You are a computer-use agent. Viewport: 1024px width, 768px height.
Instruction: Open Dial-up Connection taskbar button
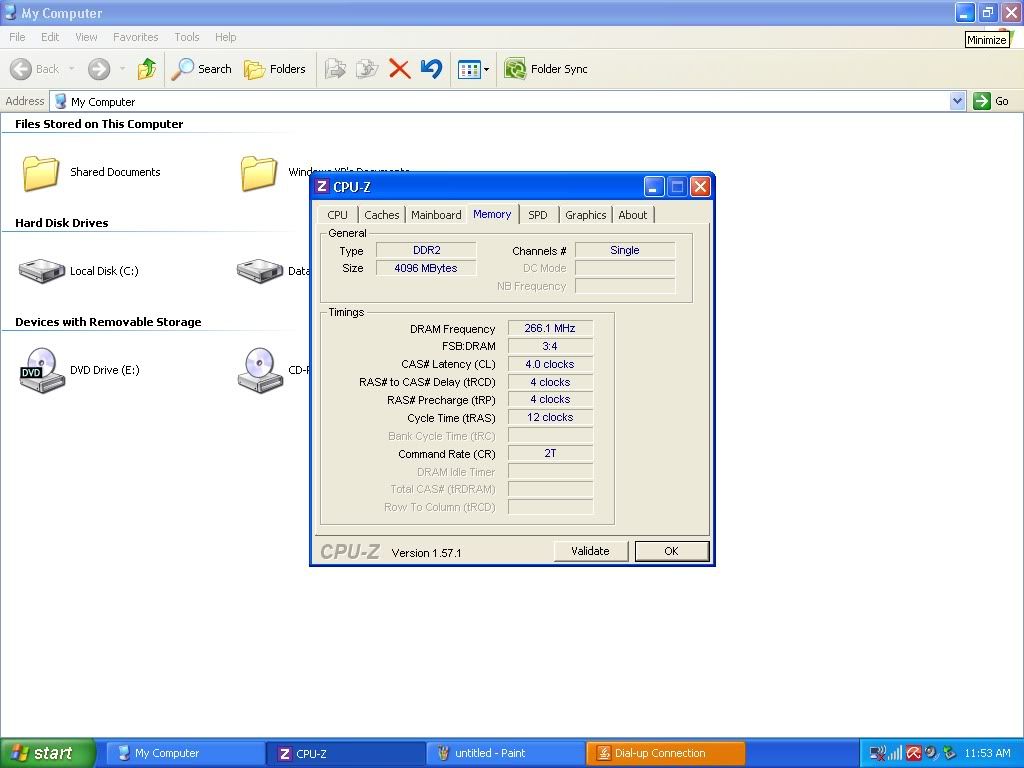pos(665,753)
